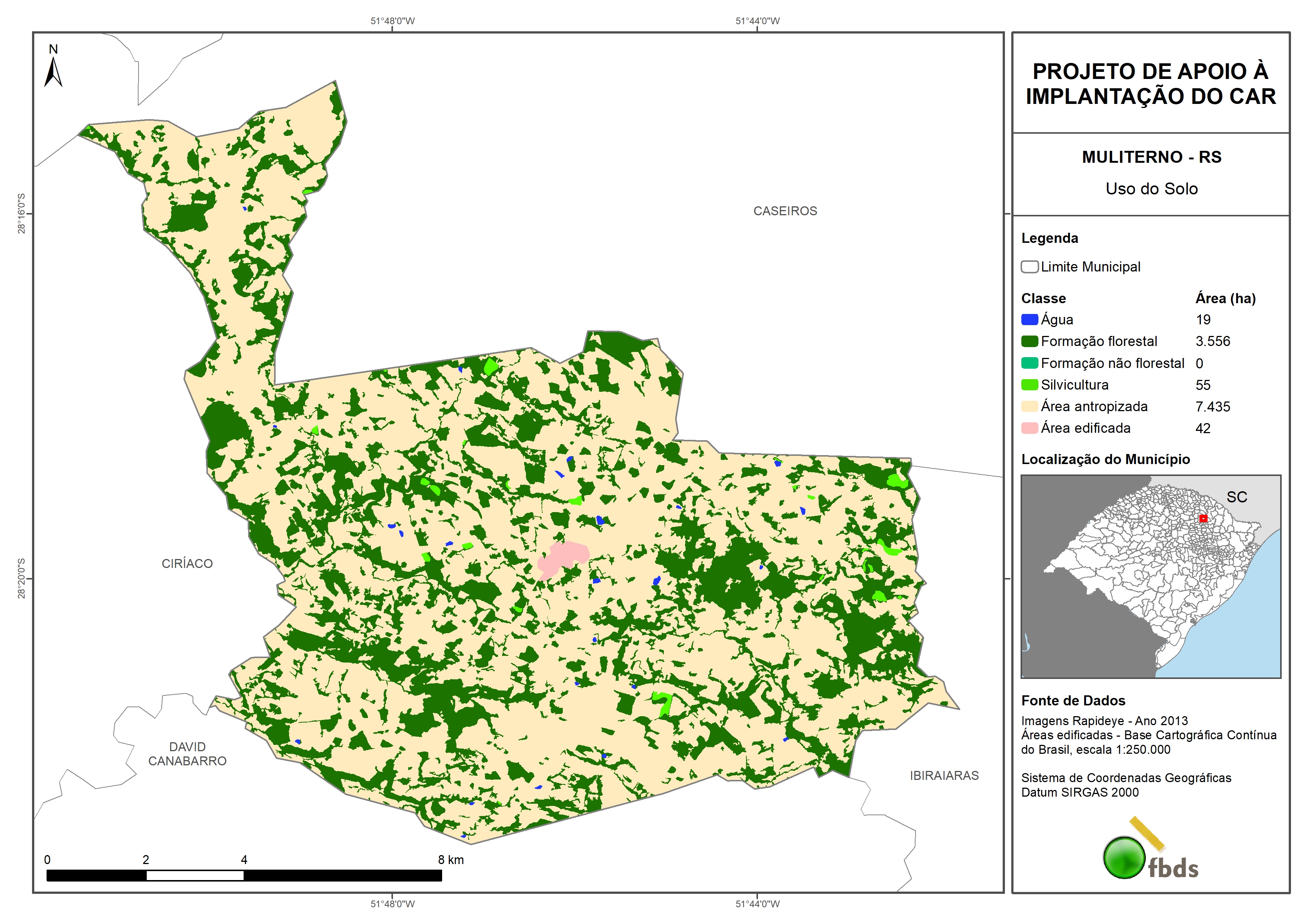The image size is (1307, 924).
Task: Click the DAVID CANABARRO label
Action: (x=187, y=754)
